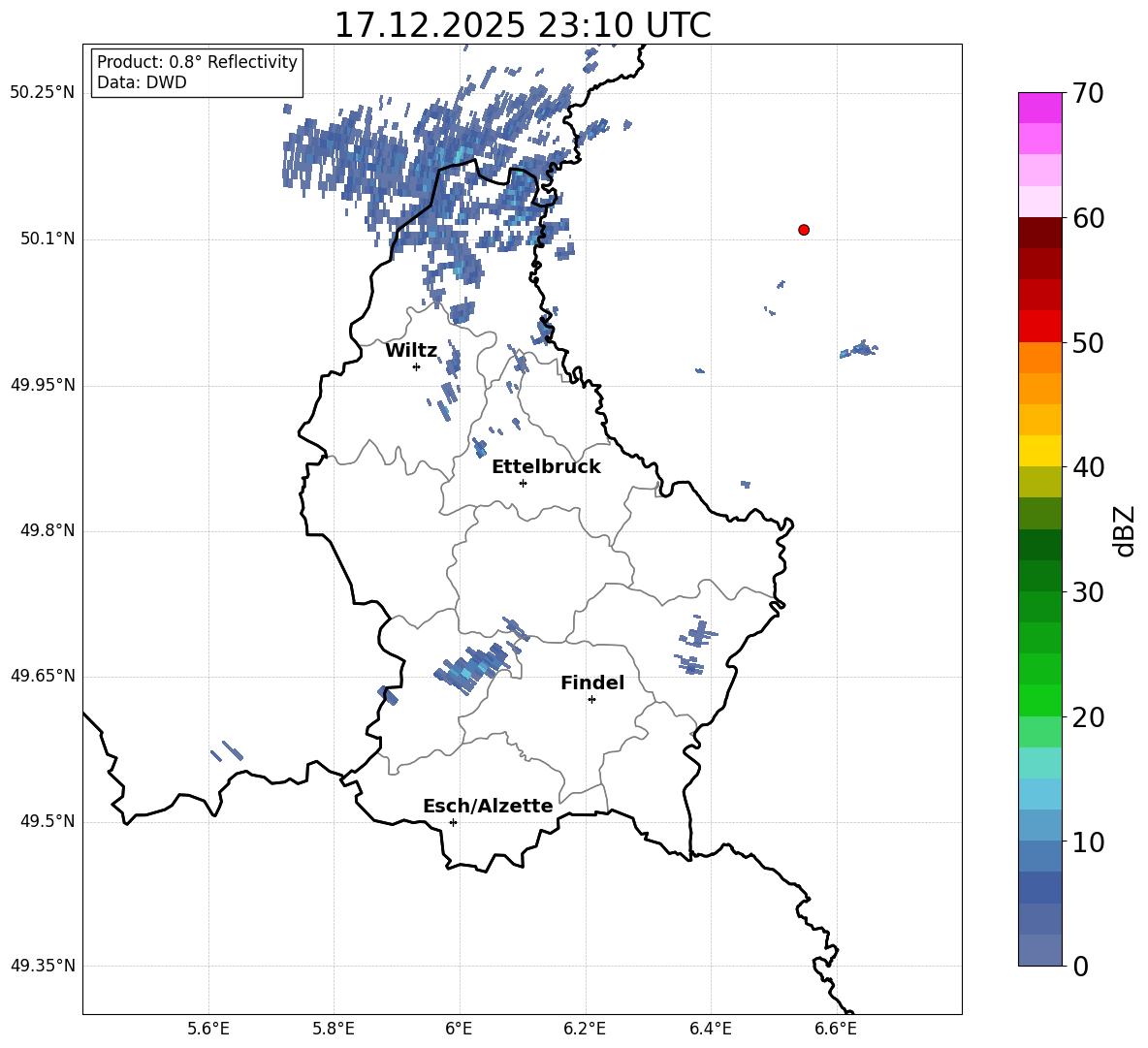Click the 60 tick on colorbar

pyautogui.click(x=1088, y=218)
